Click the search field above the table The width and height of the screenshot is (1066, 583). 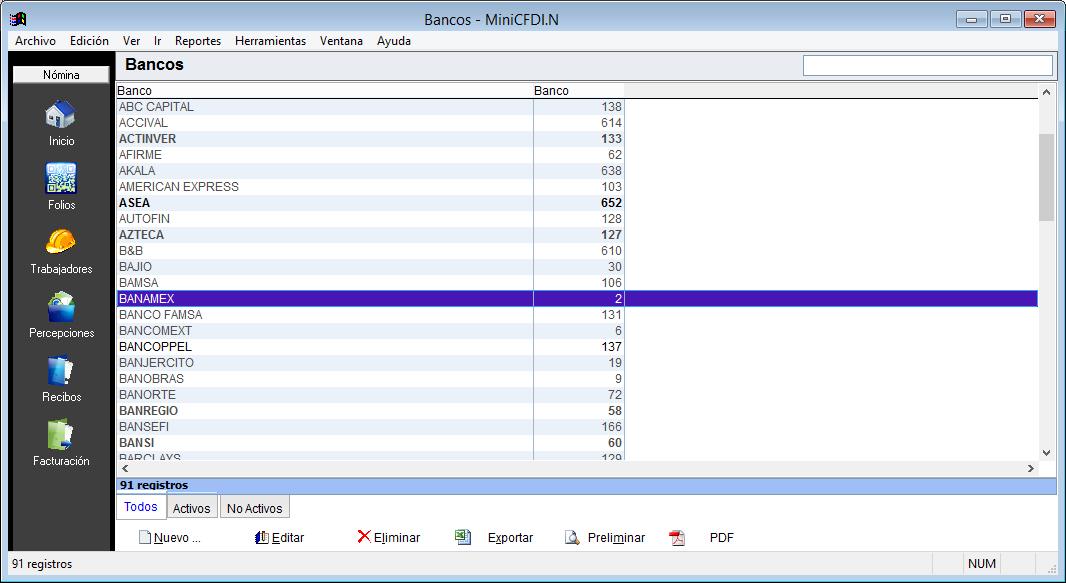[x=927, y=66]
